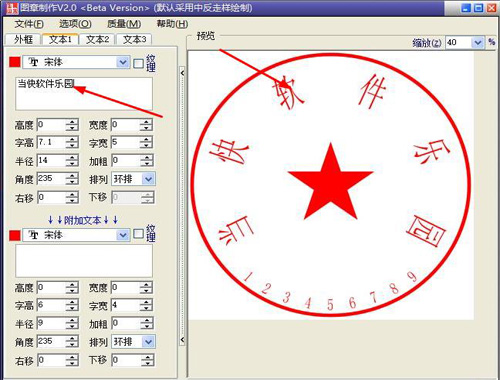Adjust the bottom 右移 spinner
The width and height of the screenshot is (500, 380).
point(72,360)
